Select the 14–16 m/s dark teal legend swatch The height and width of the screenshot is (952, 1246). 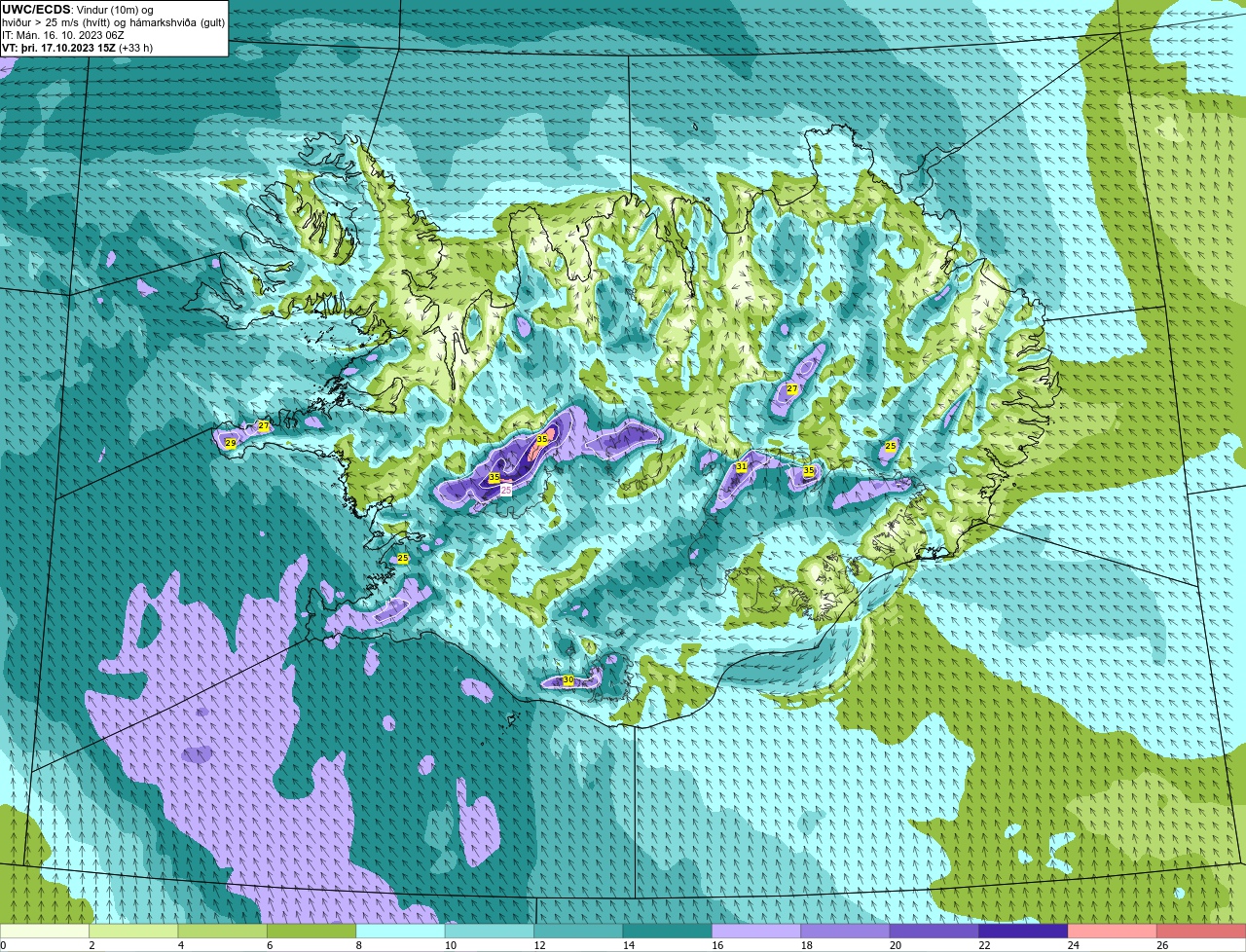668,932
